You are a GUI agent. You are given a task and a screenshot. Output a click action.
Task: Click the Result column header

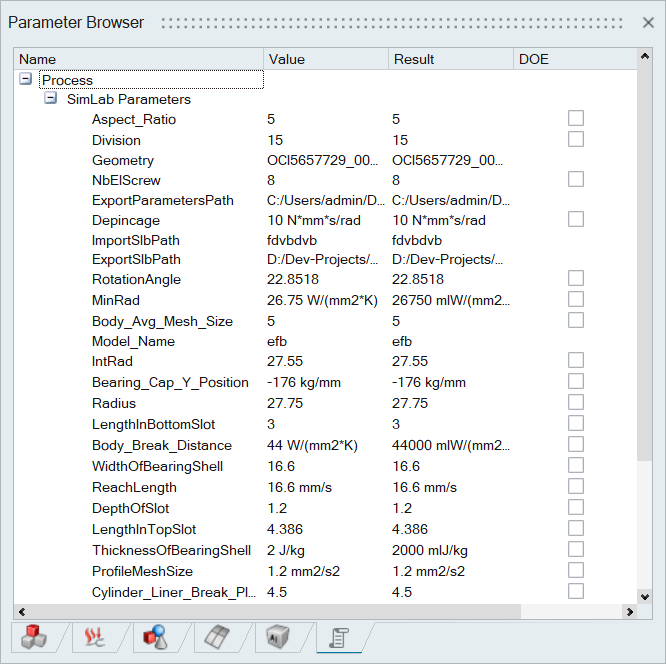(450, 59)
